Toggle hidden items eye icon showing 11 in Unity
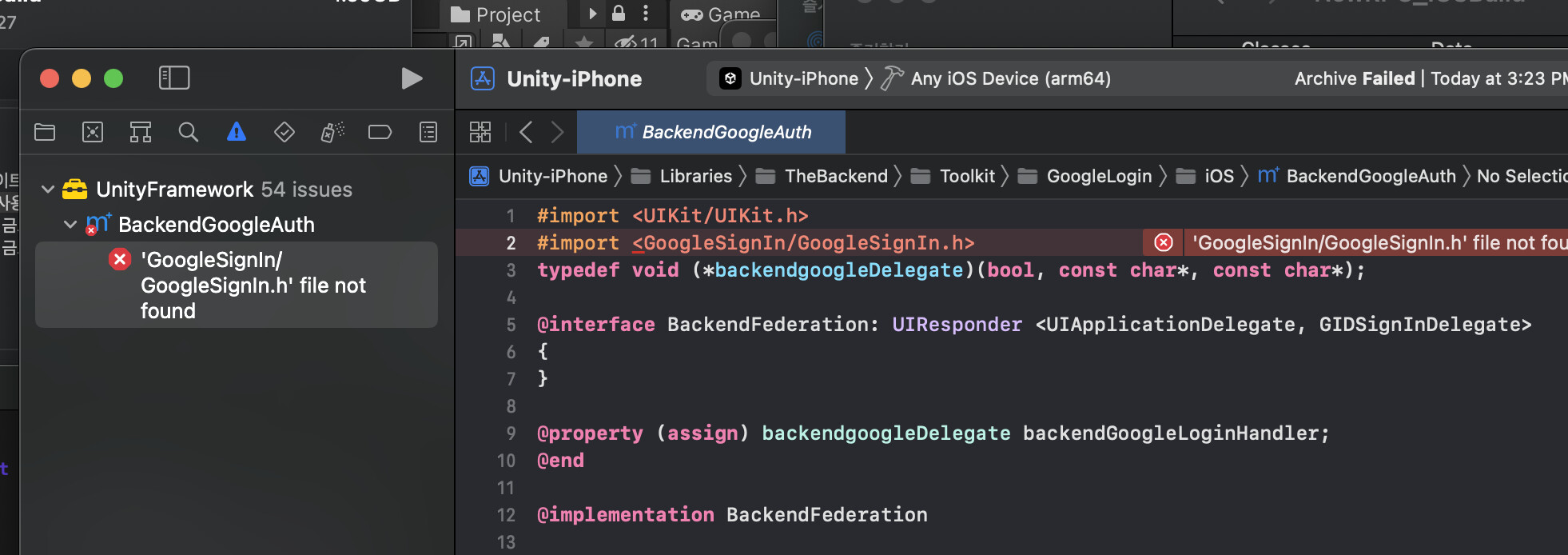 click(x=636, y=42)
